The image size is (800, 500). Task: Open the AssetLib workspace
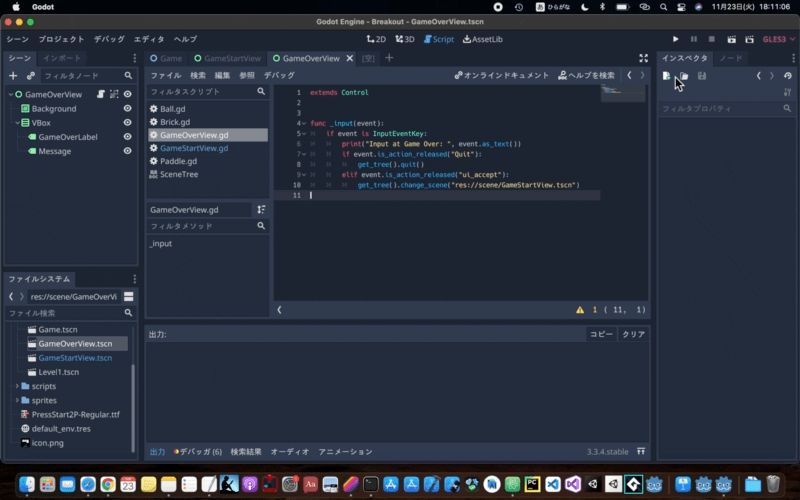click(483, 39)
